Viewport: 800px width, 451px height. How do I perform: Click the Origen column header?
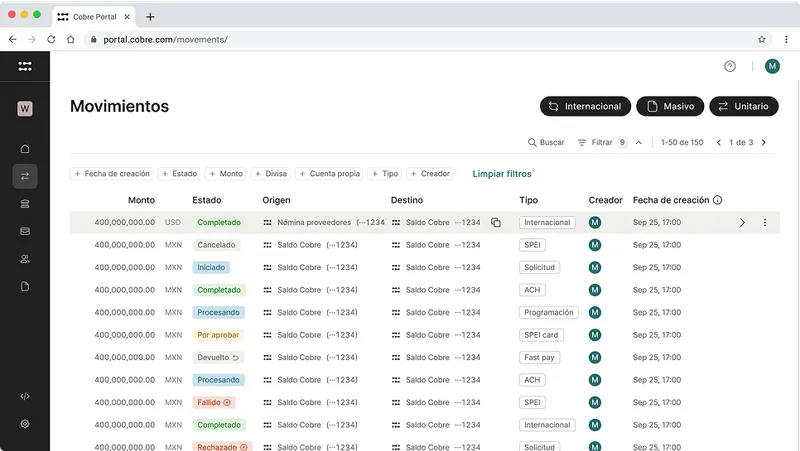276,200
